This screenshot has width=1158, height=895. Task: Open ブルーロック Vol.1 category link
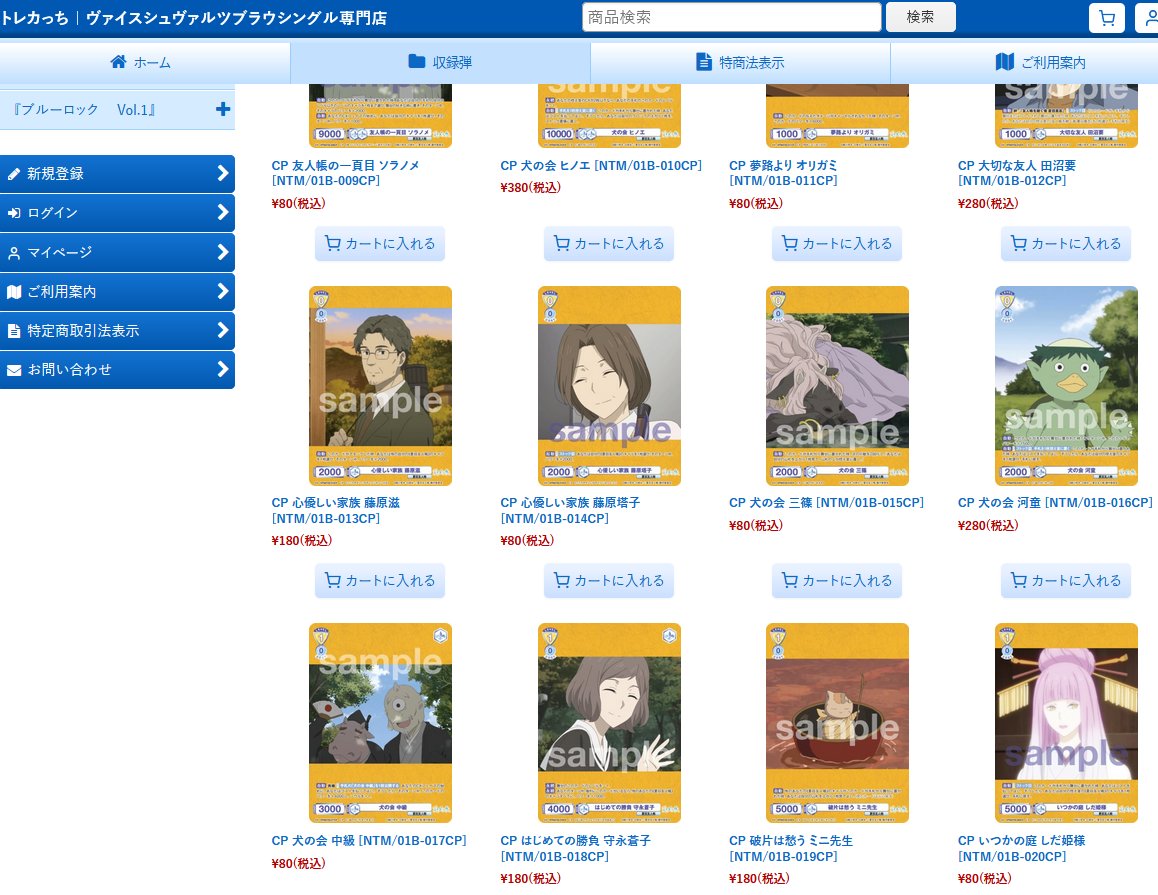pos(84,110)
